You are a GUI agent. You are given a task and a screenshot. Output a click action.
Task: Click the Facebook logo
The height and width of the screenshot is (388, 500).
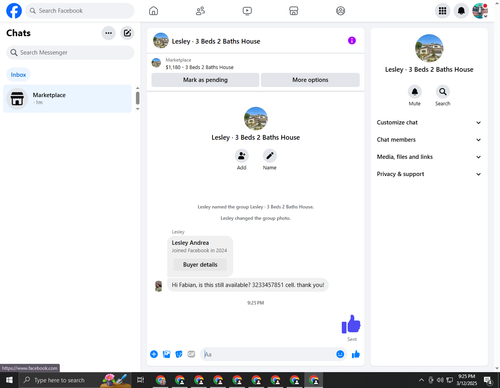14,11
